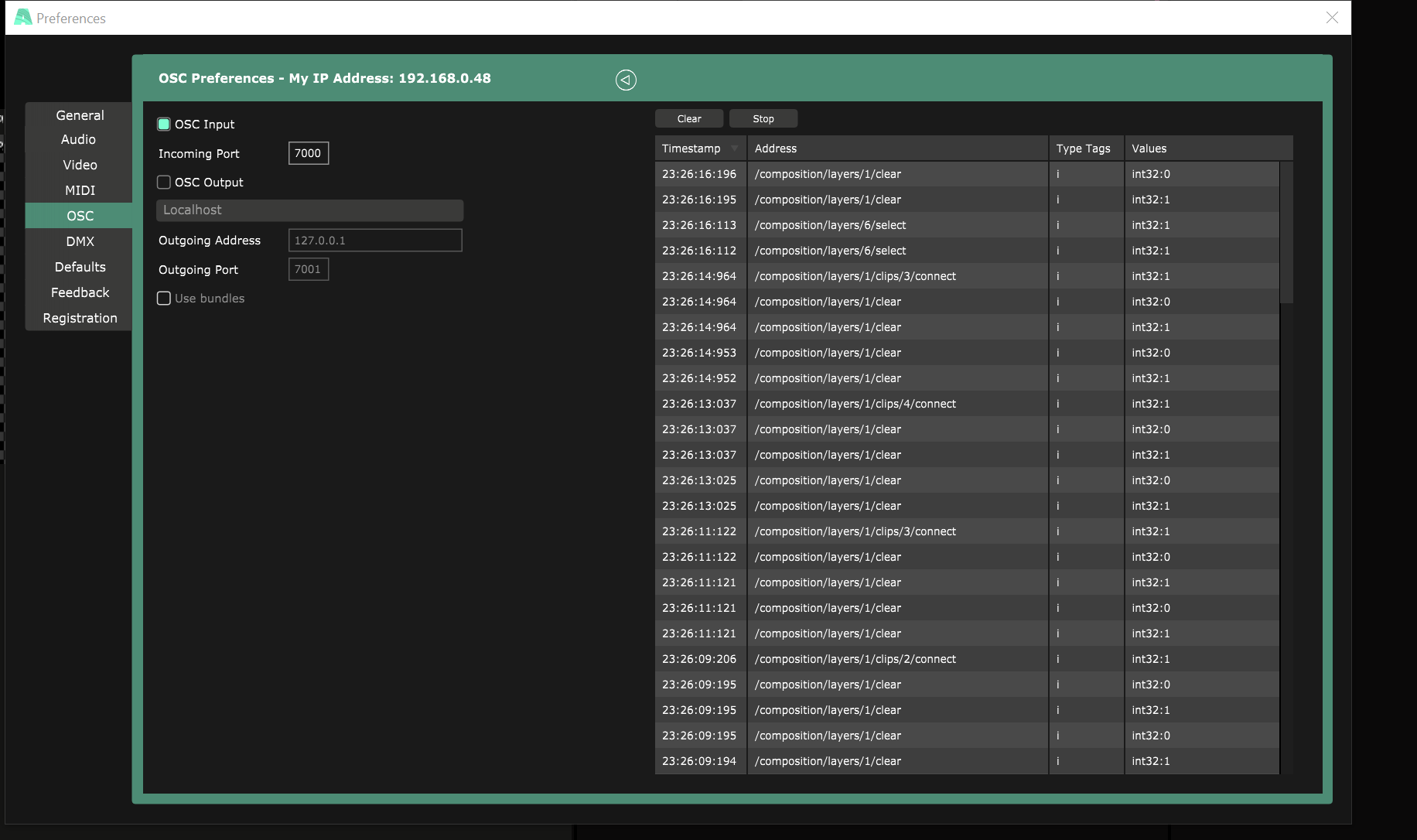Disable the OSC Input checkbox
This screenshot has height=840, width=1417.
[x=164, y=125]
